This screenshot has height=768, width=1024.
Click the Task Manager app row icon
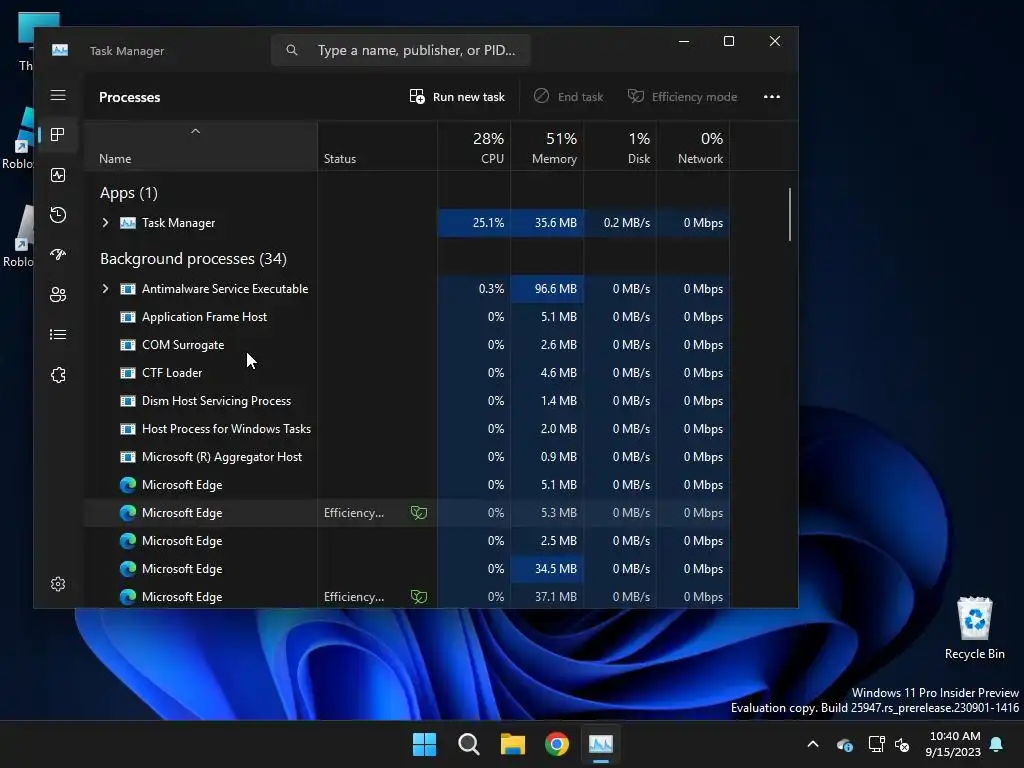(128, 223)
